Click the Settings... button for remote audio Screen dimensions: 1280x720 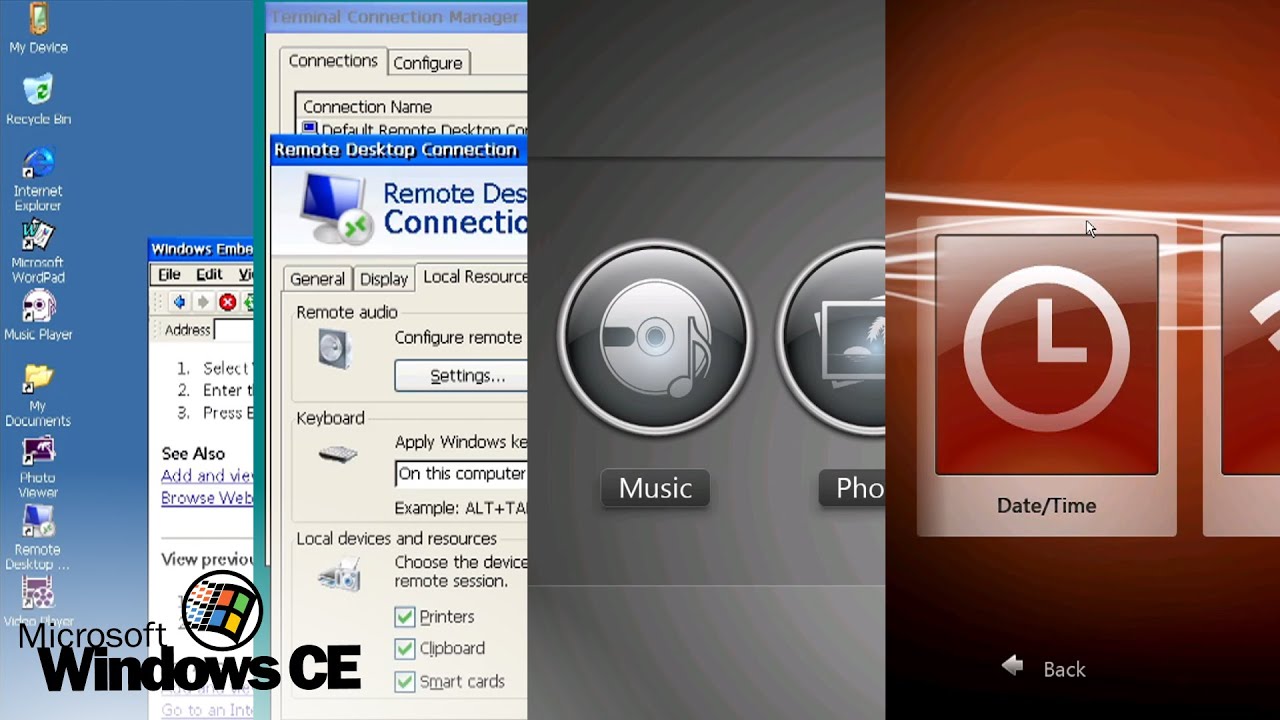tap(462, 376)
